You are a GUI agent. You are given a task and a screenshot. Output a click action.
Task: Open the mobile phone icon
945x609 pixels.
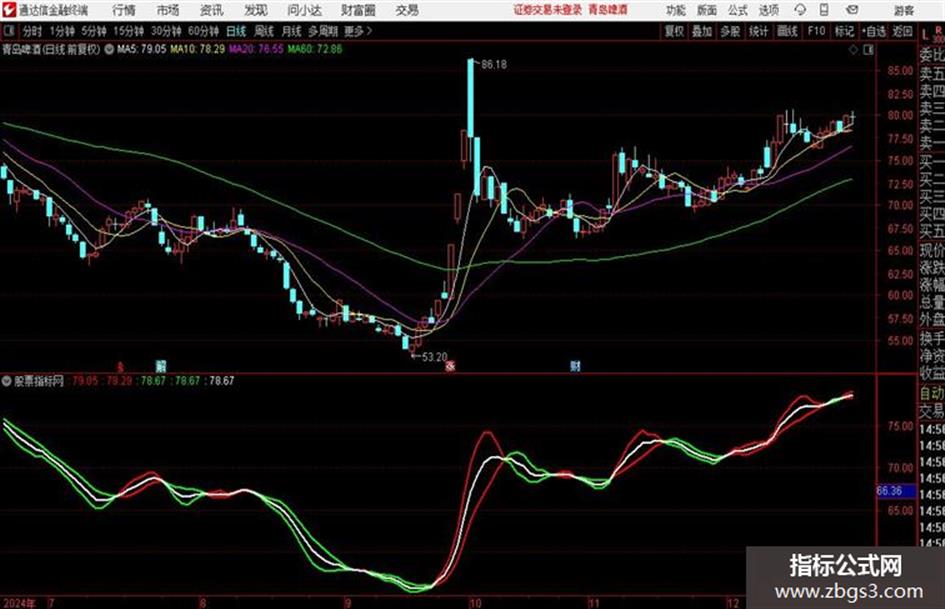824,10
